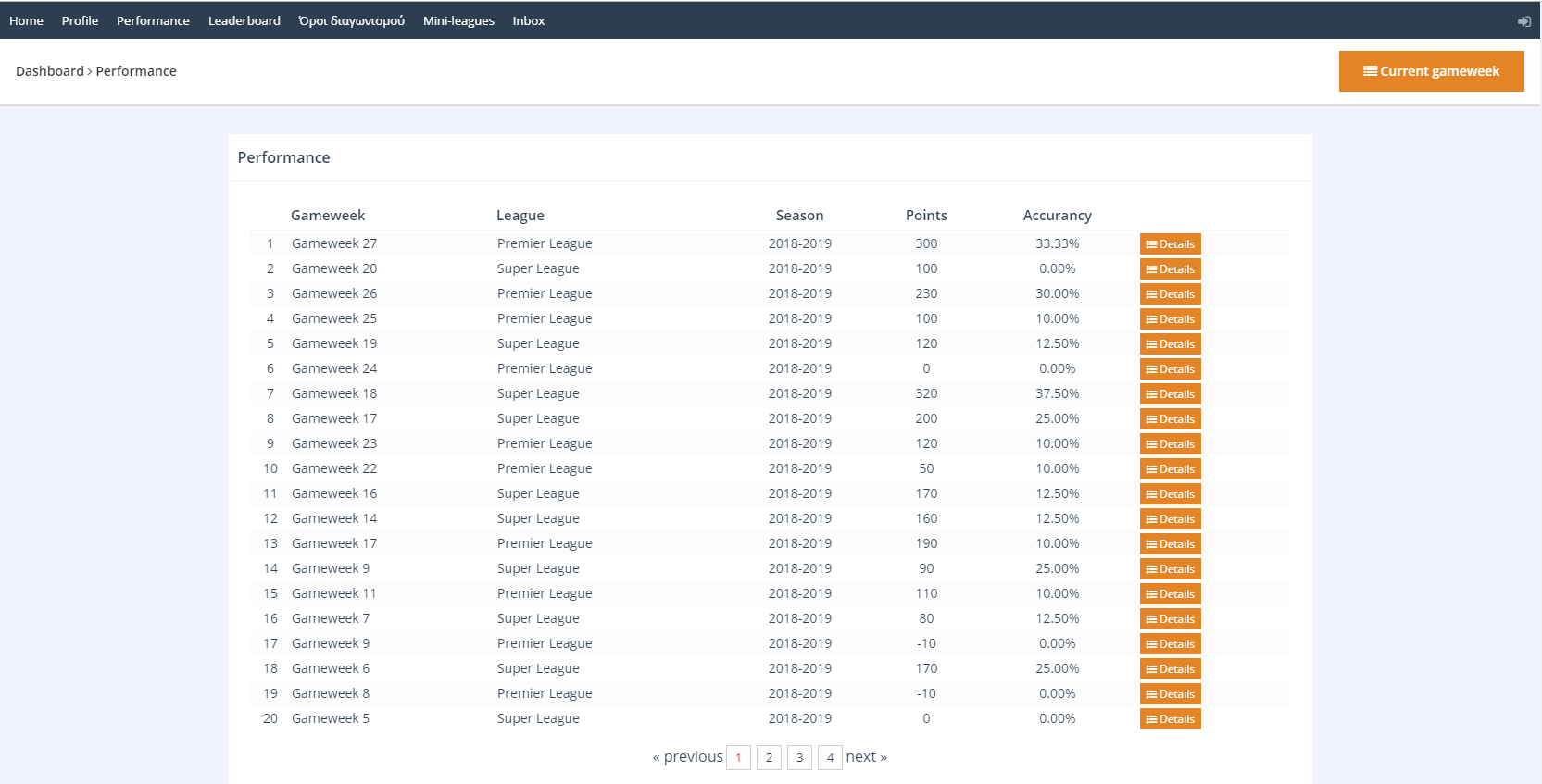Click the Dashboard breadcrumb link
Image resolution: width=1542 pixels, height=784 pixels.
coord(49,71)
